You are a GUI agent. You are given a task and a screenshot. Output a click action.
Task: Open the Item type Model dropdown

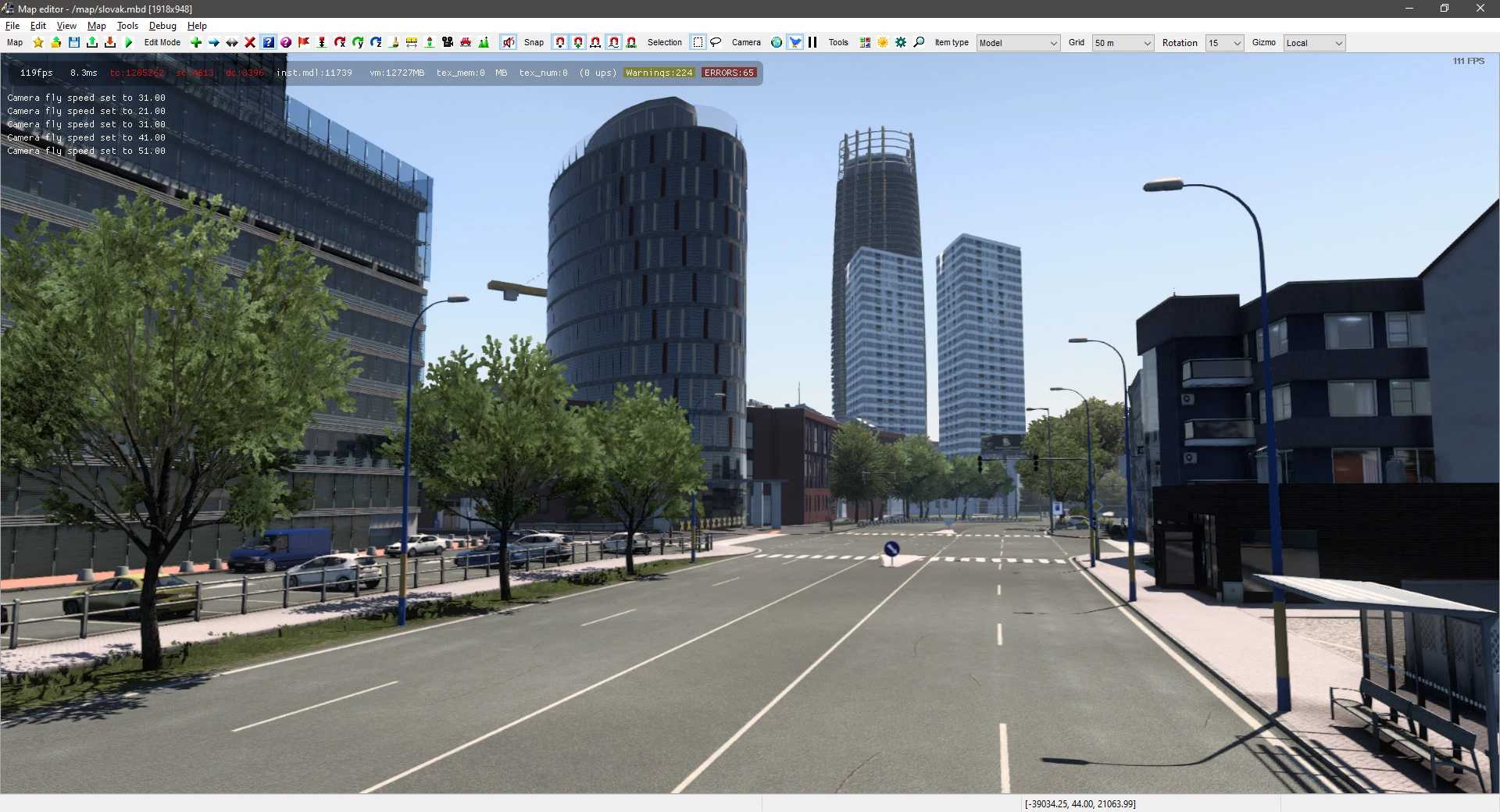(1018, 43)
